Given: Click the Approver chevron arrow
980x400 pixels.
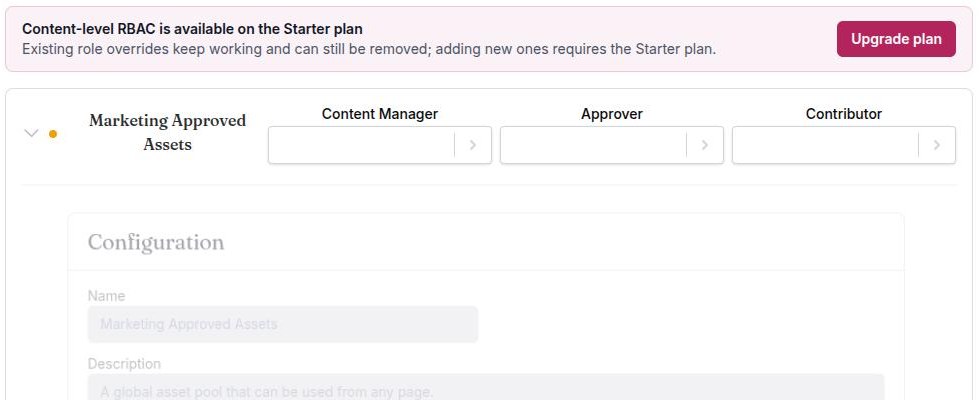Looking at the screenshot, I should 705,145.
